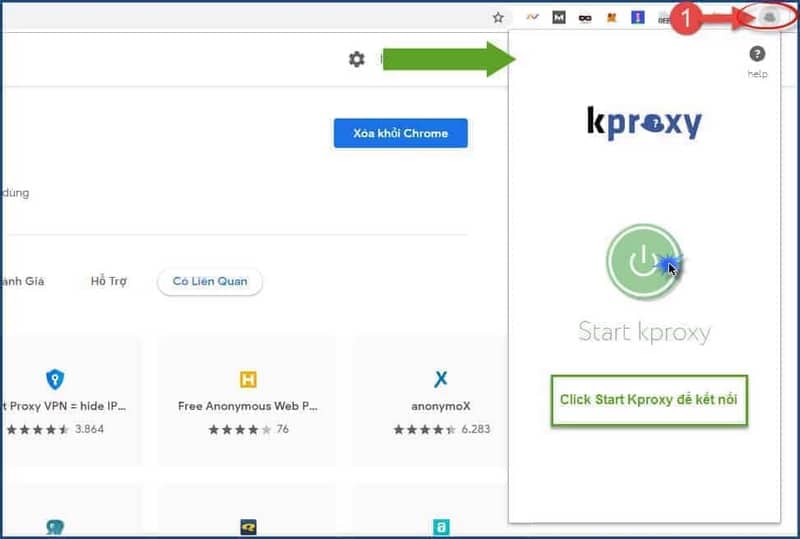Open the yellow H extension icon
This screenshot has height=539, width=800.
coord(248,379)
